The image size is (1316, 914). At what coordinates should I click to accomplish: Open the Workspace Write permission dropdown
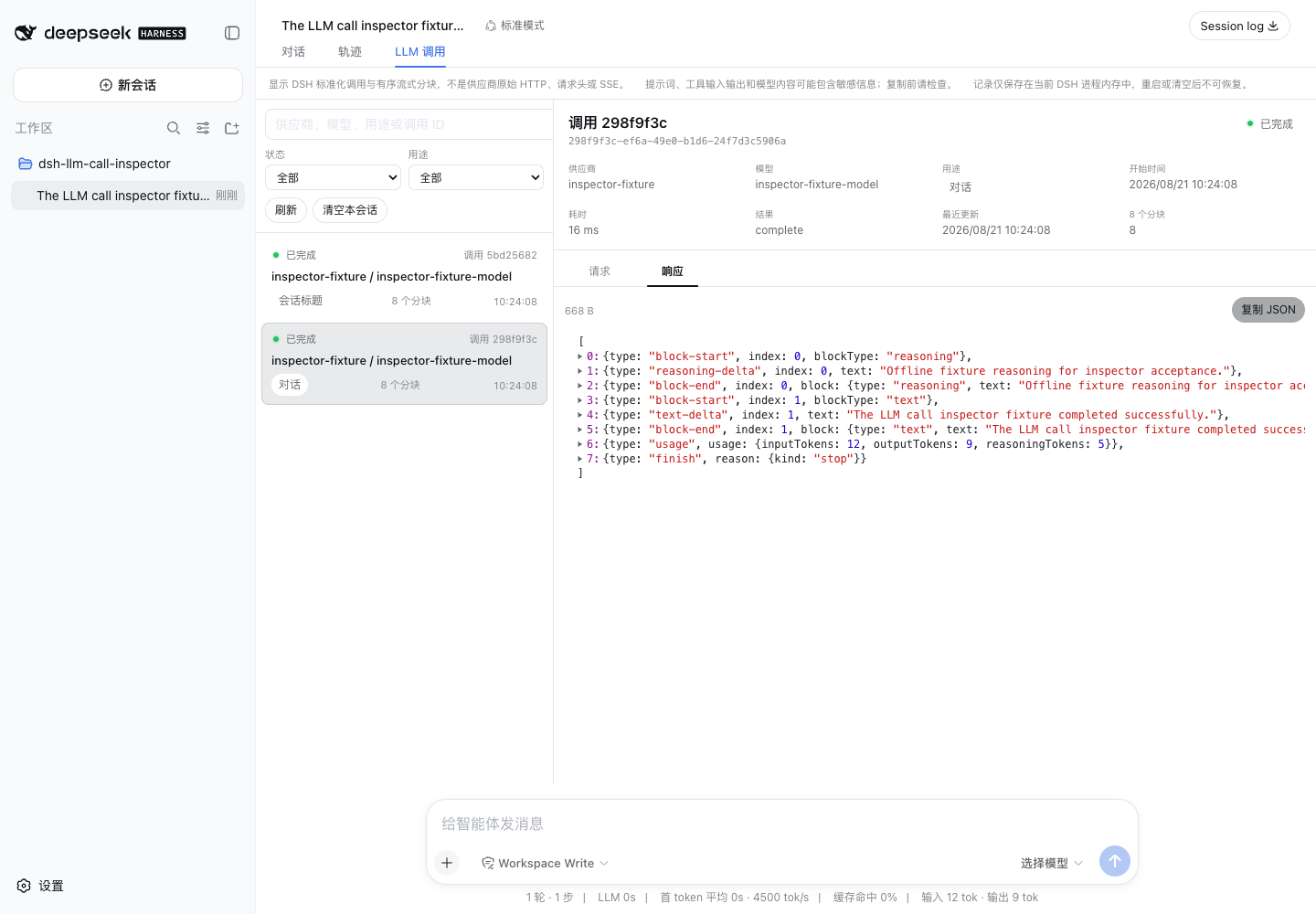pos(546,863)
